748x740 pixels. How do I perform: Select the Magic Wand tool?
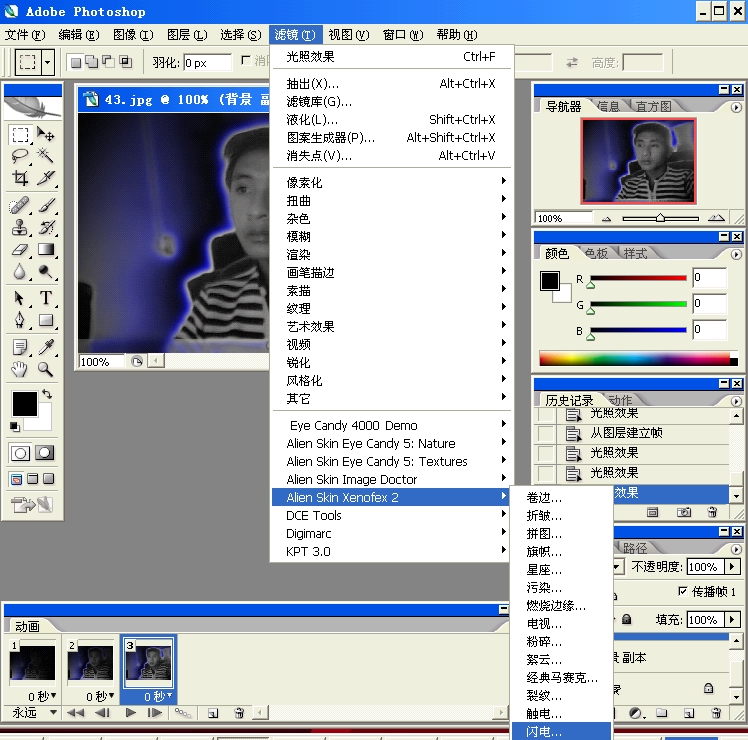(x=46, y=156)
